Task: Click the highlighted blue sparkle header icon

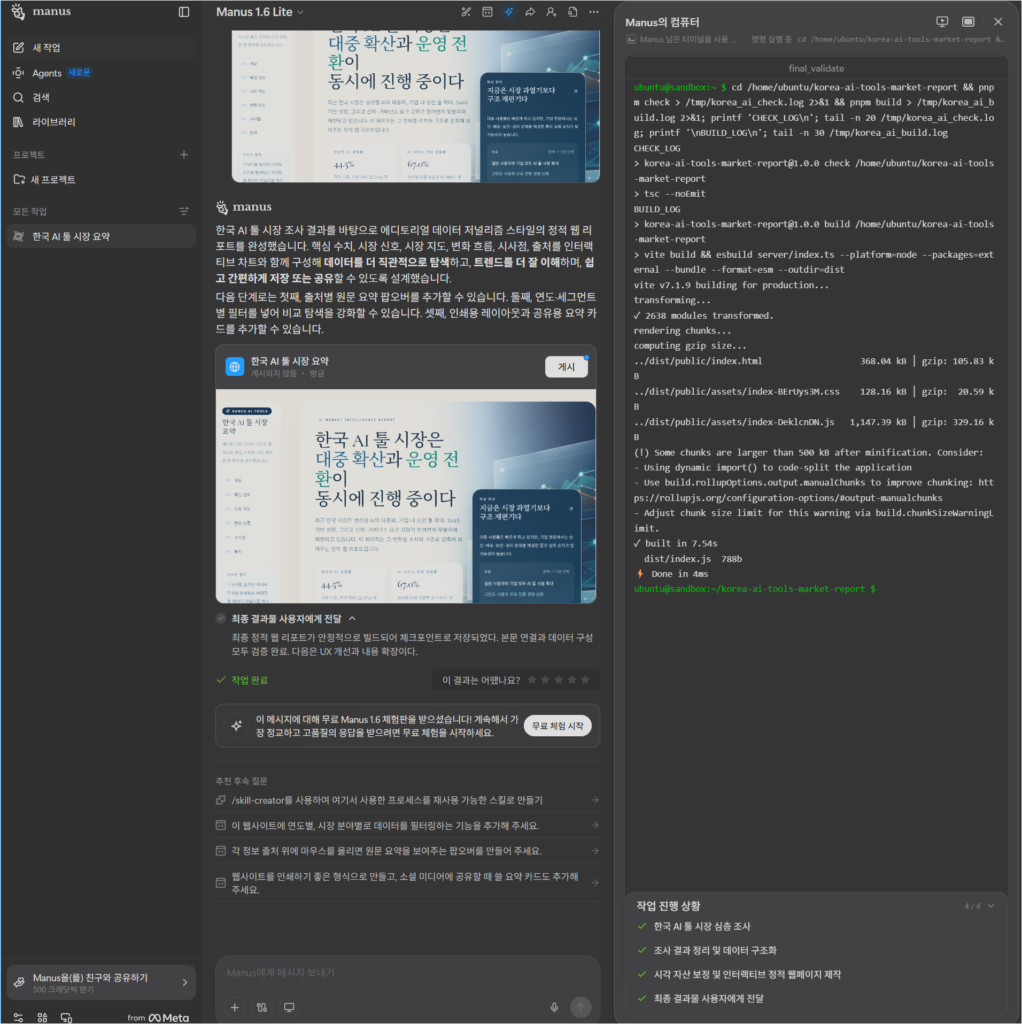Action: pyautogui.click(x=509, y=12)
